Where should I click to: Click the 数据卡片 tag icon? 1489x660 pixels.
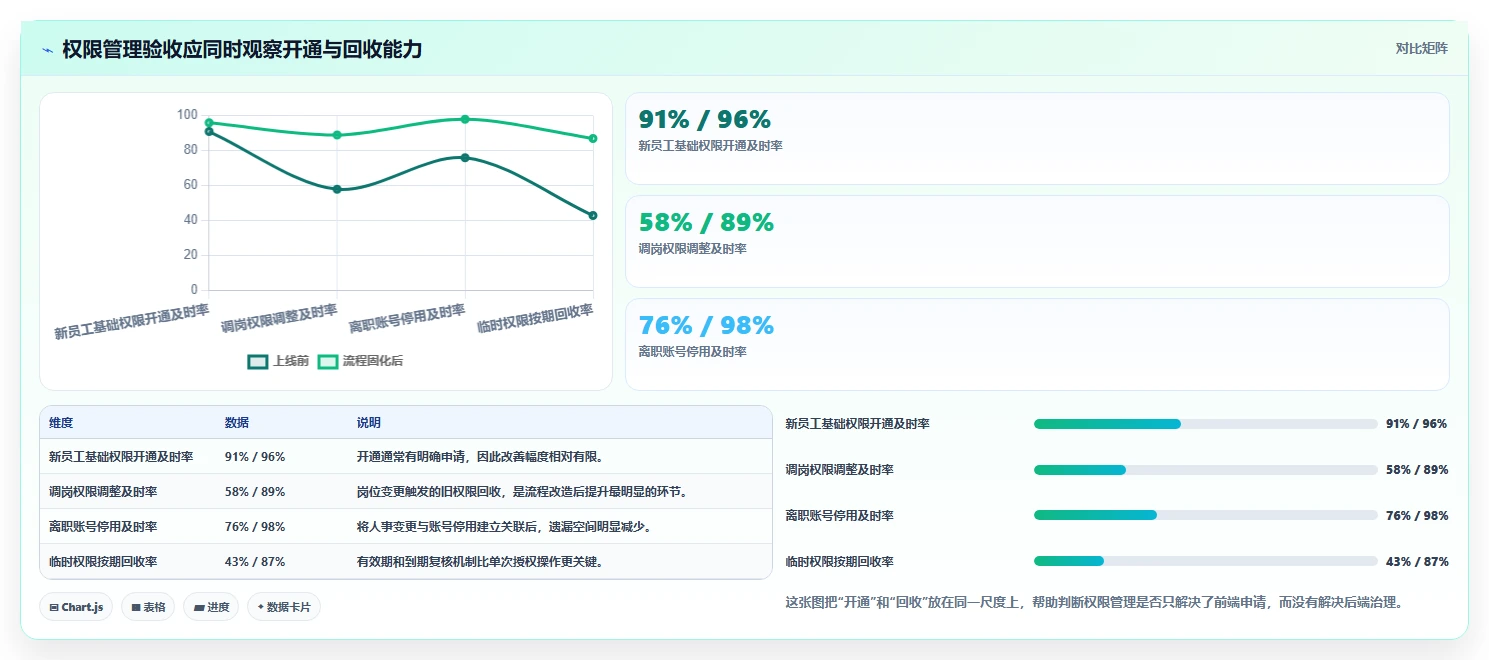(x=261, y=607)
